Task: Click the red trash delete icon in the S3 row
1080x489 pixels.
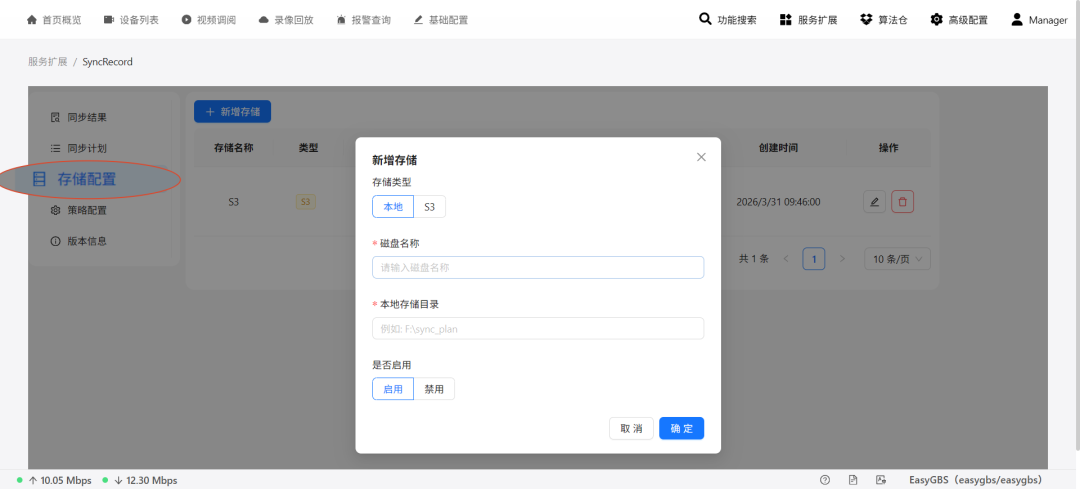Action: click(x=902, y=202)
